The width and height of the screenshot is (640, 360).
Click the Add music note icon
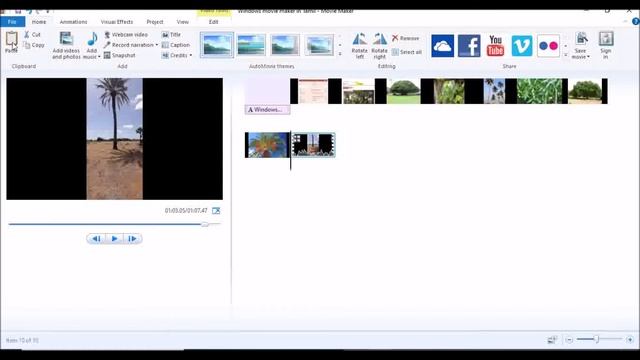(x=92, y=40)
